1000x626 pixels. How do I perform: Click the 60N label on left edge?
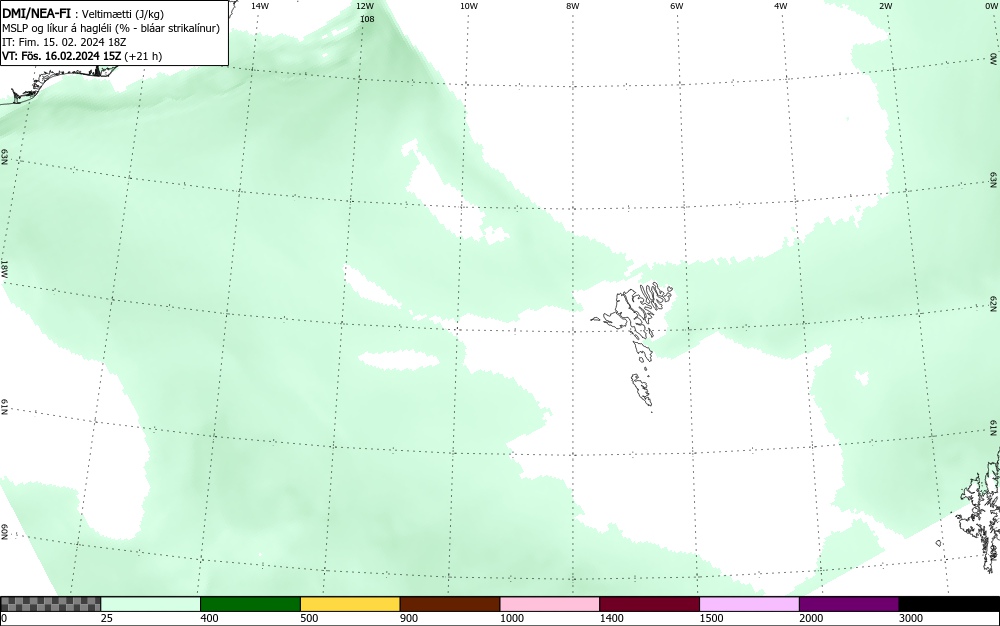pyautogui.click(x=4, y=532)
